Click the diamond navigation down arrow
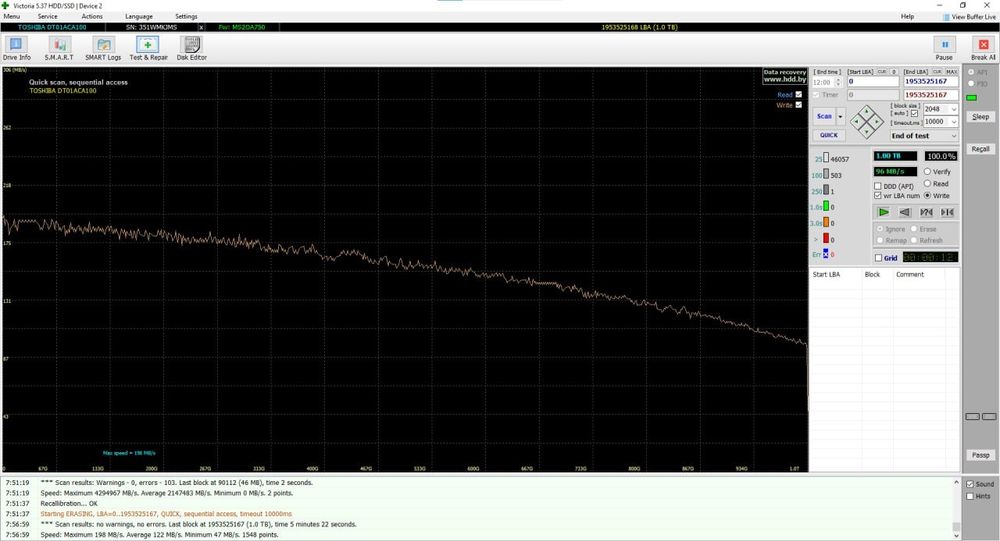 [x=866, y=131]
